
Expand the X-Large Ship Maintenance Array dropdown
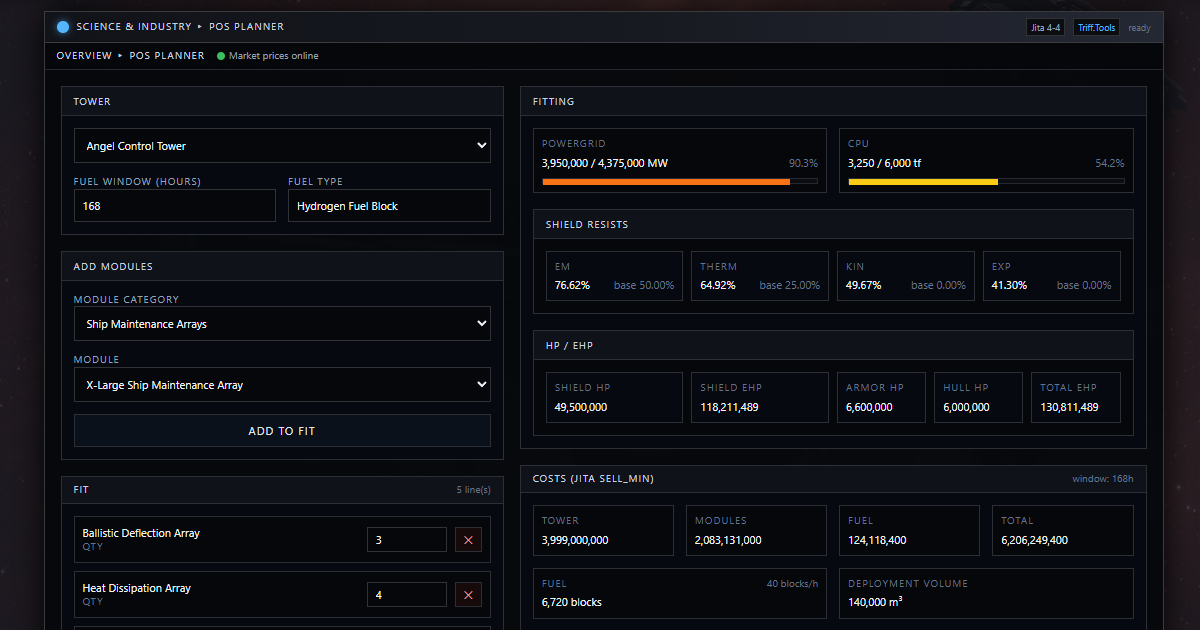coord(282,385)
